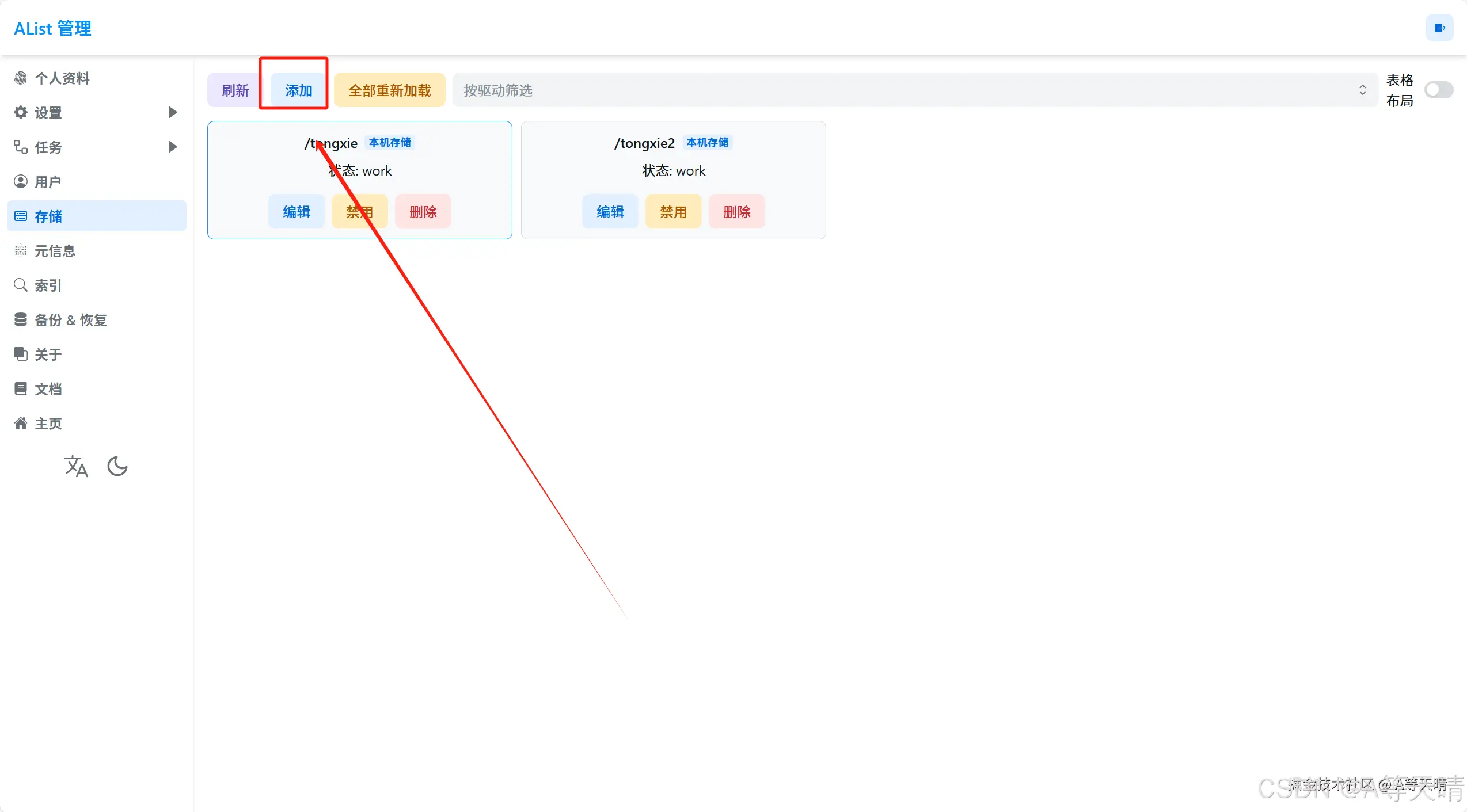Go to the Metas menu item
Screen dimensions: 1467x812
pos(55,251)
